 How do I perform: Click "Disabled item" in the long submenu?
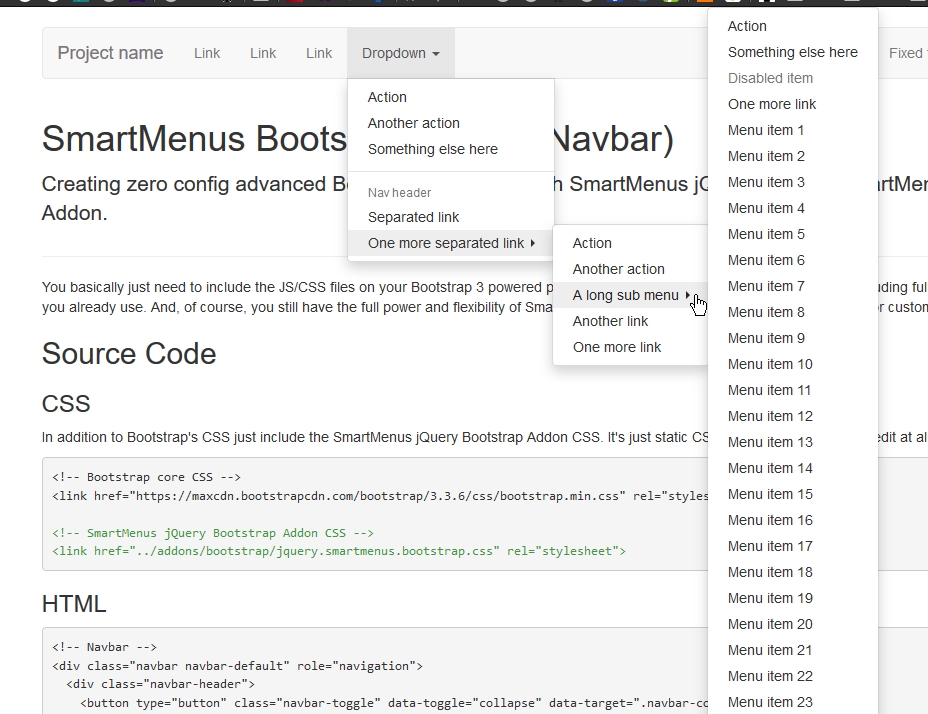click(x=770, y=78)
